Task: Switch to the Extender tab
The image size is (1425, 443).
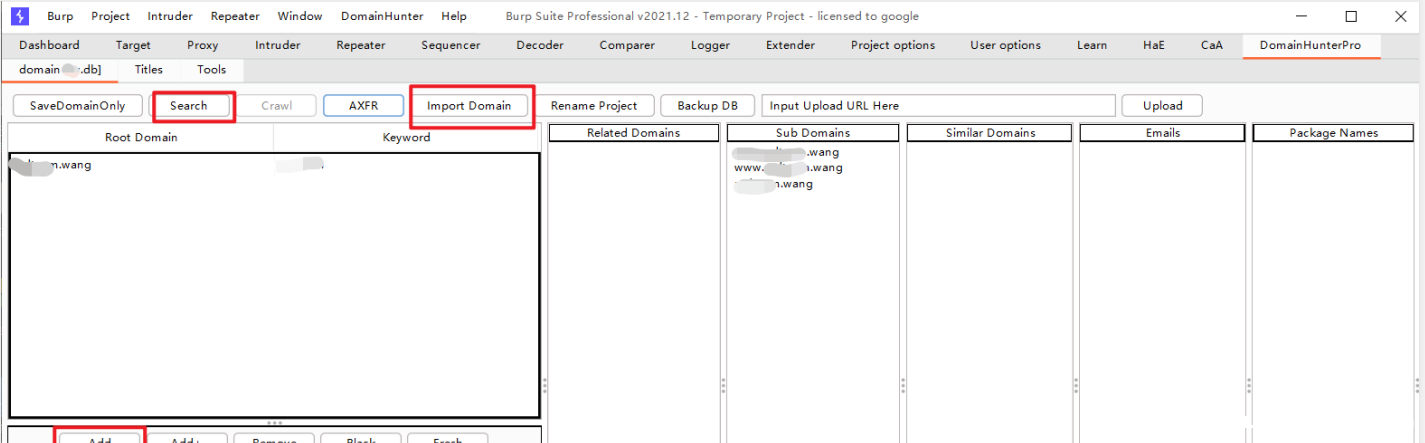Action: 790,45
